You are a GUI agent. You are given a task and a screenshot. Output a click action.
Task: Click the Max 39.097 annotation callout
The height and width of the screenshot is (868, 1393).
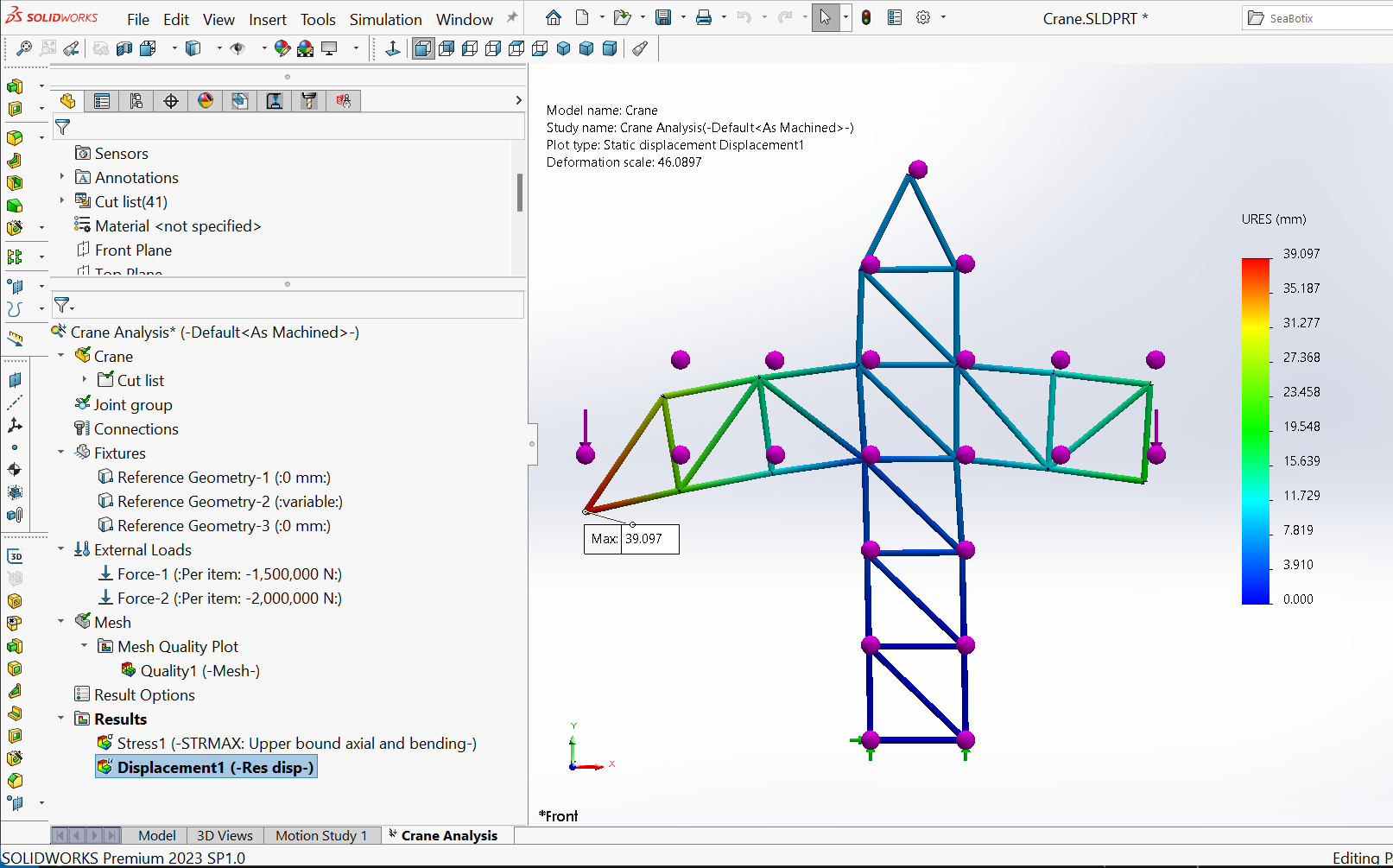tap(631, 538)
